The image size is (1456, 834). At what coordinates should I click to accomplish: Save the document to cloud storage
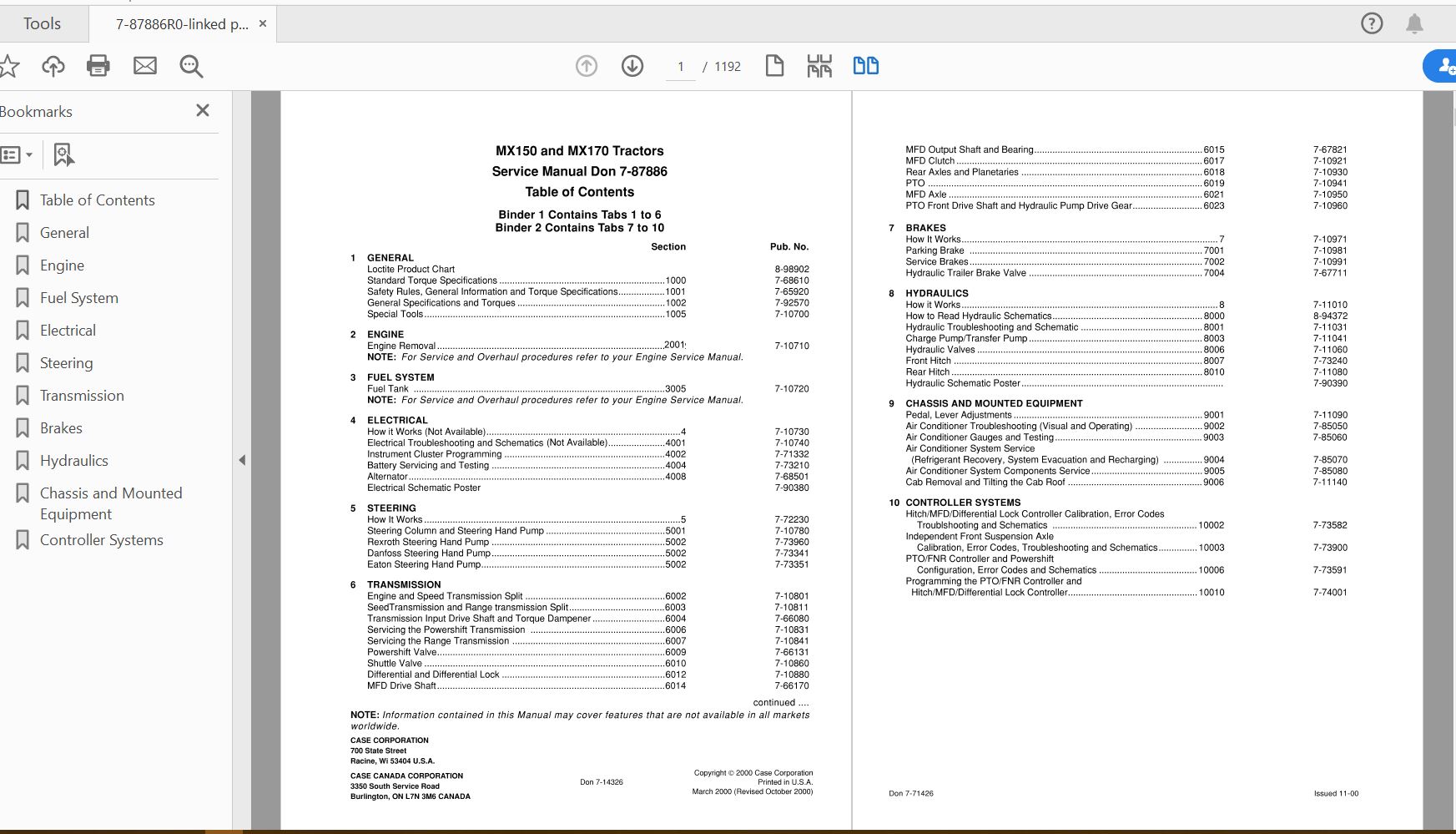point(53,66)
